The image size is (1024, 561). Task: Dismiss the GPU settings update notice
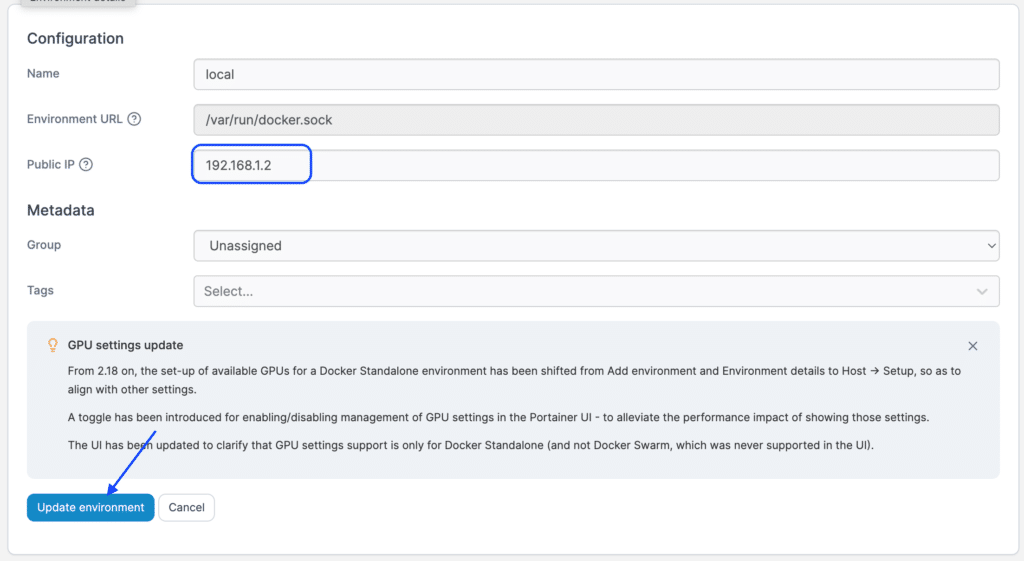[x=972, y=346]
